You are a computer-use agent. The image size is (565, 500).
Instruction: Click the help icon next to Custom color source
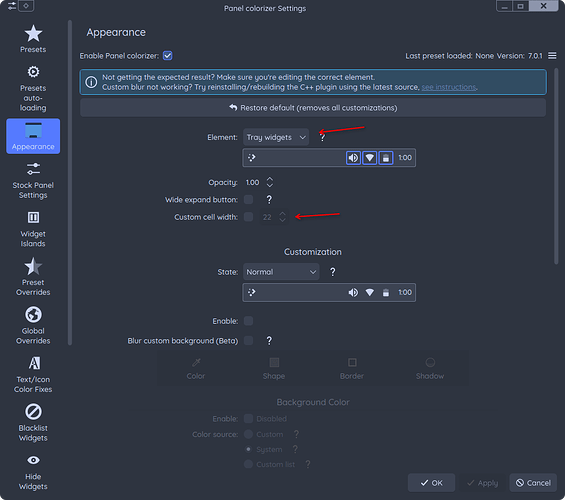296,434
